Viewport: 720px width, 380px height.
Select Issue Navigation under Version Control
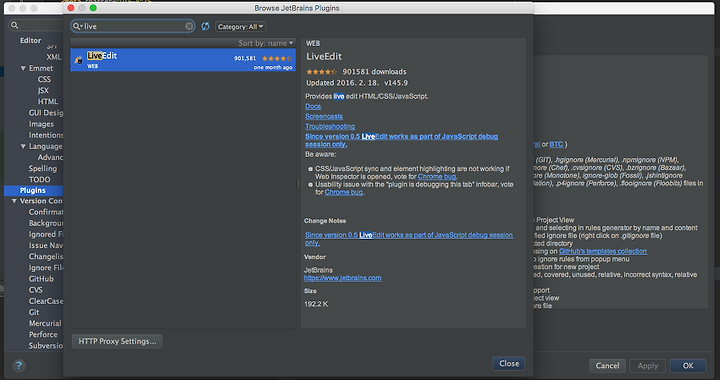[45, 246]
